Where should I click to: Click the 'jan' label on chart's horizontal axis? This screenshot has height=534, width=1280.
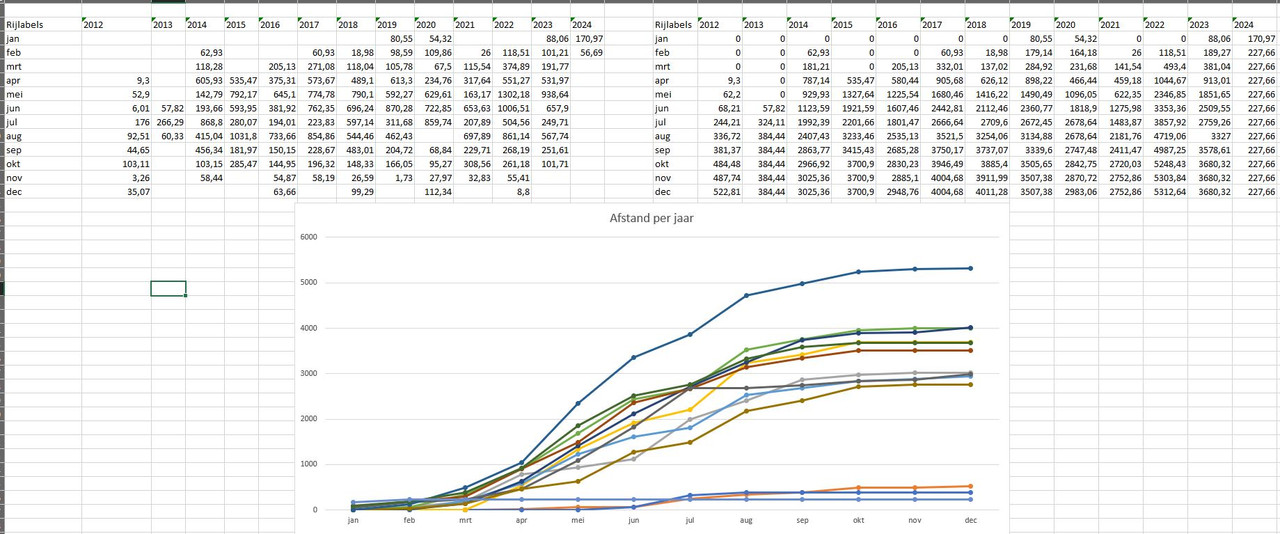pyautogui.click(x=352, y=520)
